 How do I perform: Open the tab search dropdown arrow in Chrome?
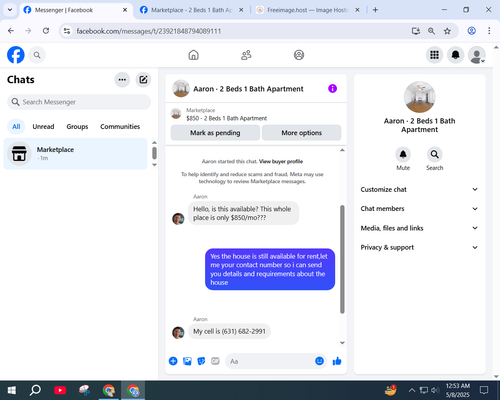pos(10,10)
